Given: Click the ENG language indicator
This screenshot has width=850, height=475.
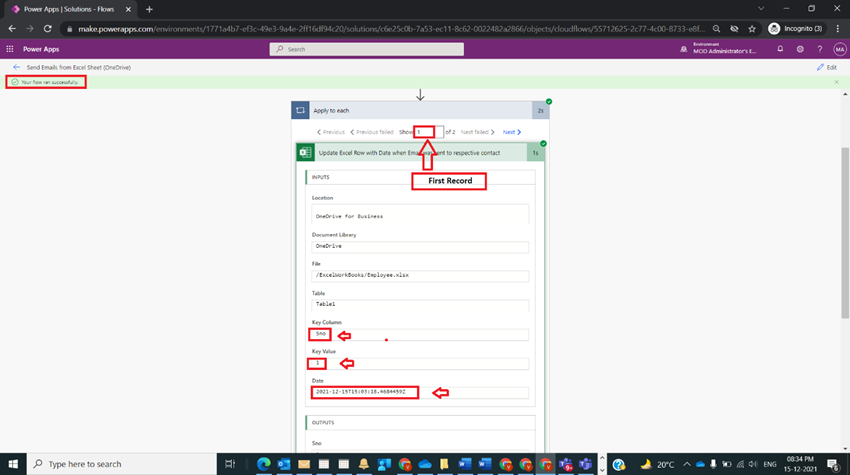Looking at the screenshot, I should (769, 464).
